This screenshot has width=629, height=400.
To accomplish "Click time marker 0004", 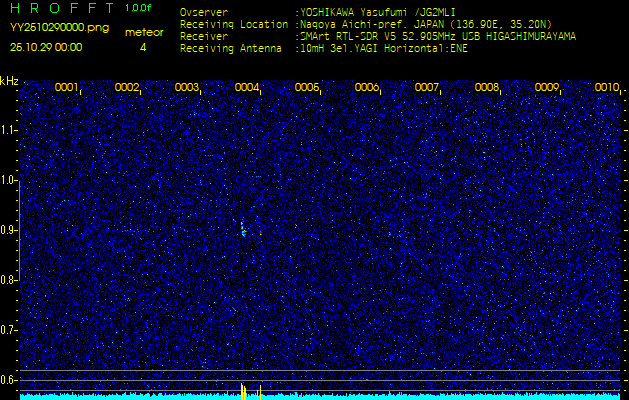I will [x=246, y=87].
